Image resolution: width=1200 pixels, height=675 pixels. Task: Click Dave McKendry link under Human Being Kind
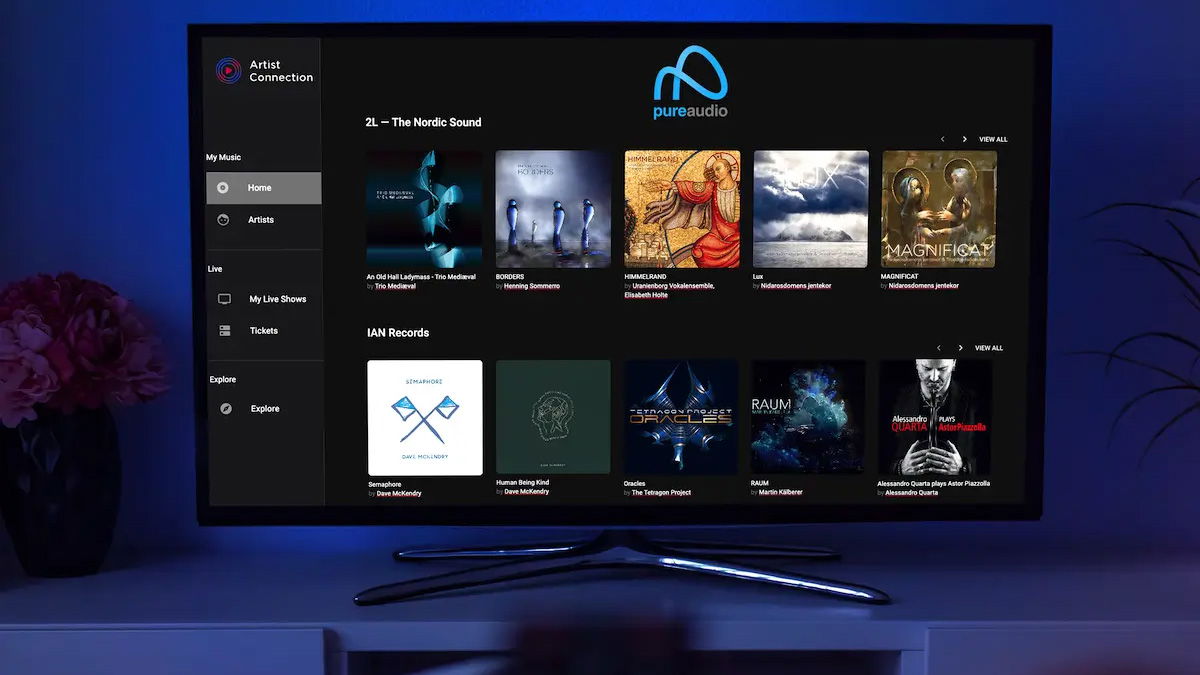[527, 492]
